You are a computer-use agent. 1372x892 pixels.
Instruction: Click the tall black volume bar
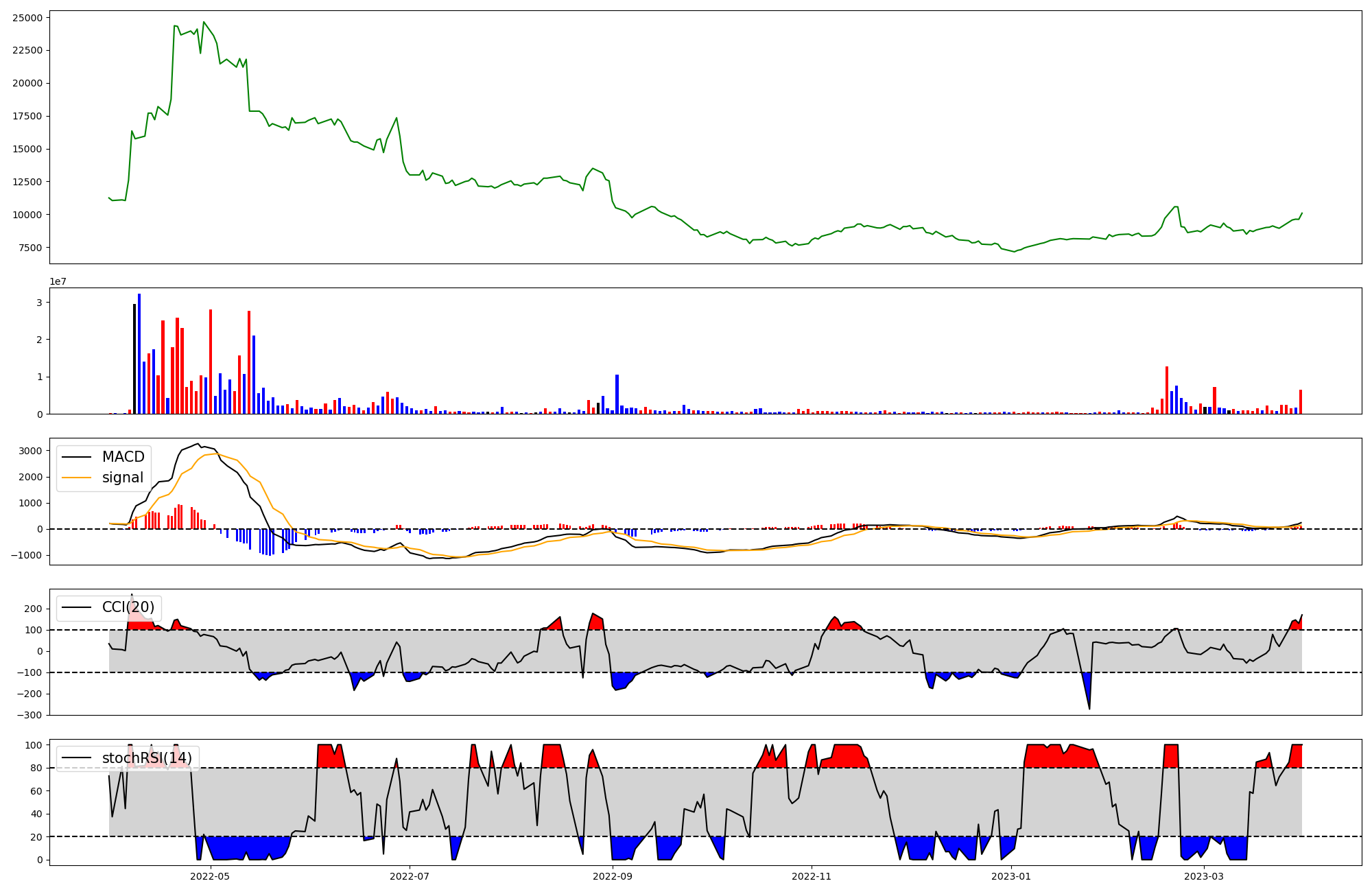click(x=134, y=358)
